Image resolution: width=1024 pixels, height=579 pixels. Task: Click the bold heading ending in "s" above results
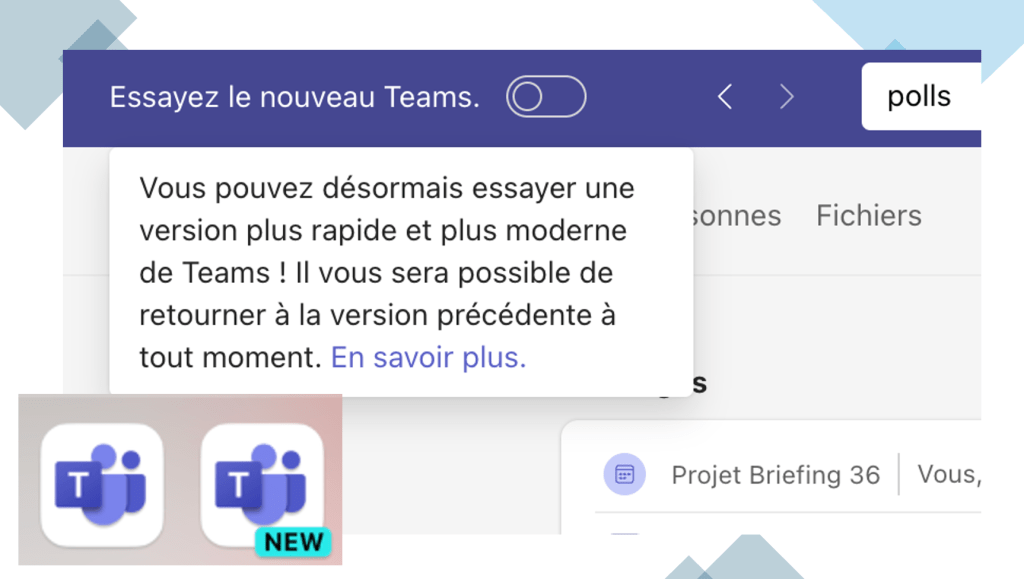click(700, 383)
